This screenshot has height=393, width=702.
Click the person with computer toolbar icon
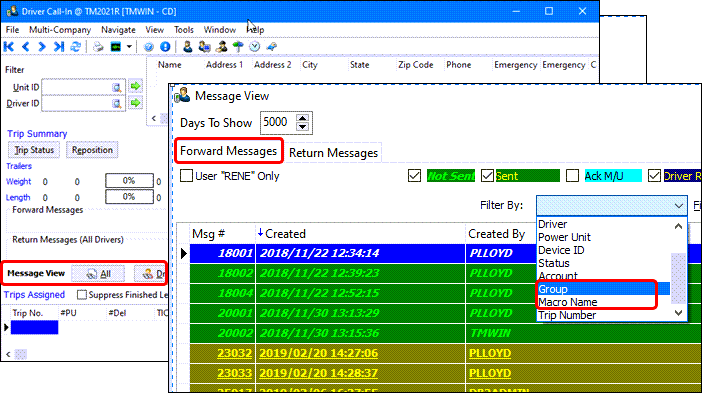(205, 47)
